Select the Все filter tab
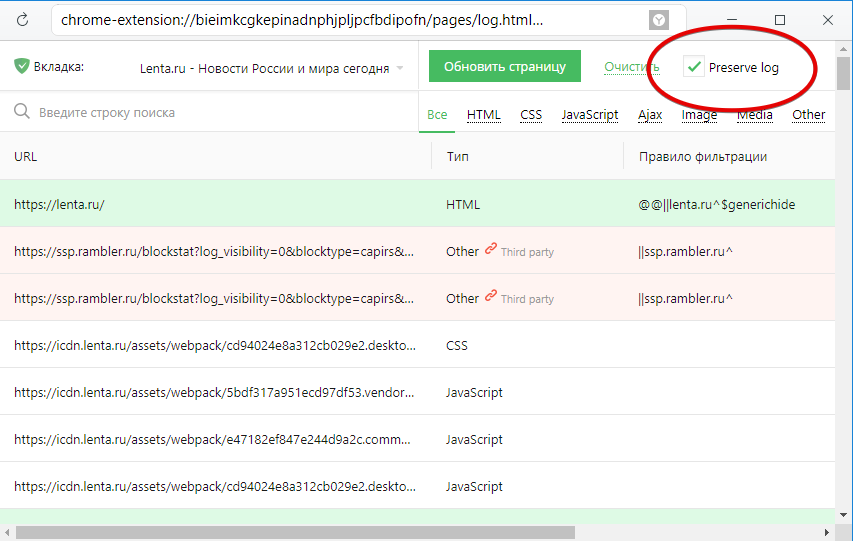Screen dimensions: 853x541 pos(437,115)
